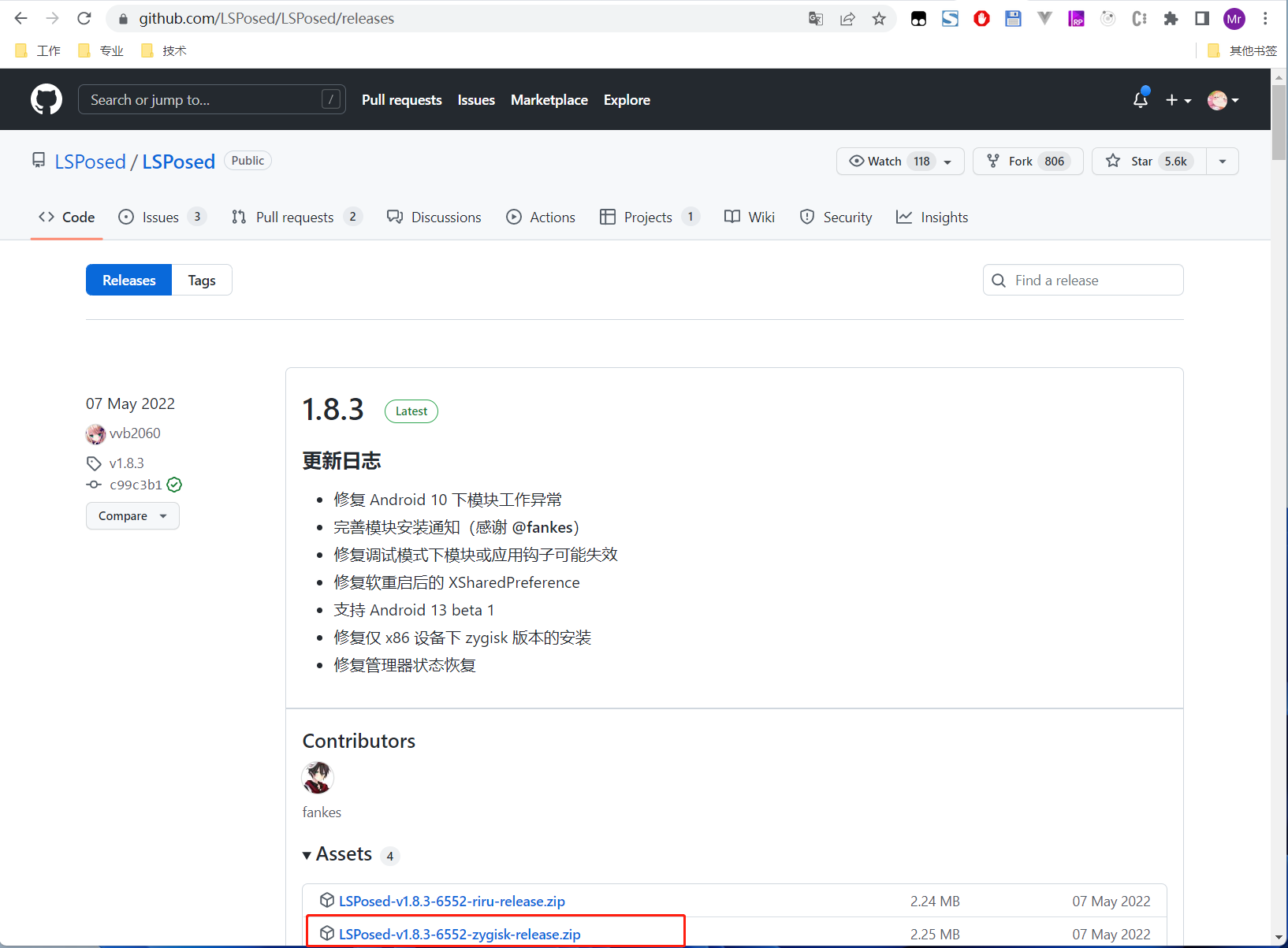Click the GitHub Octocat logo

47,99
